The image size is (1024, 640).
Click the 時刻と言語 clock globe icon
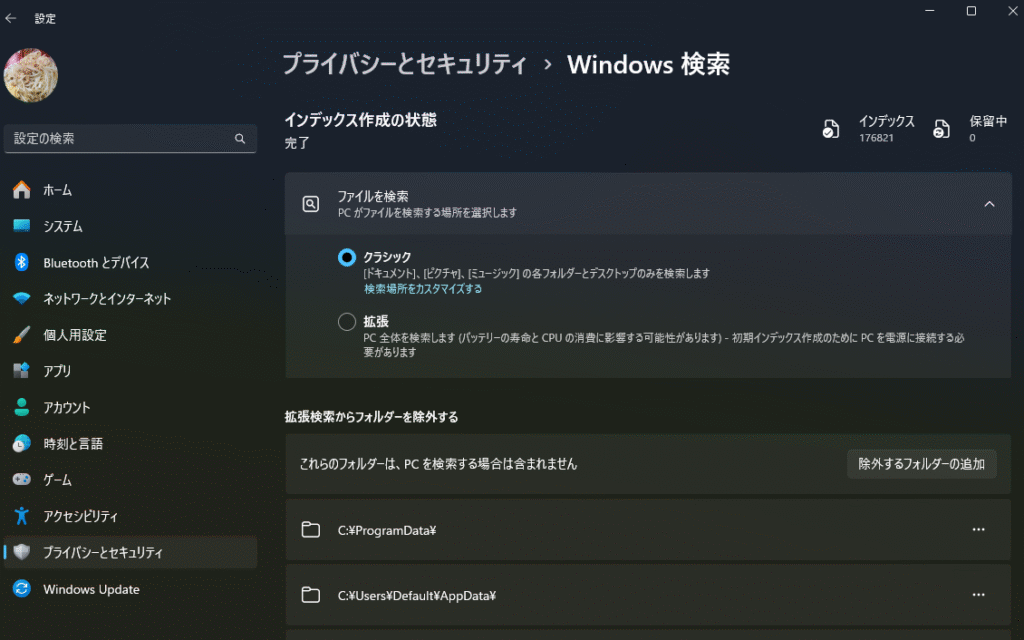click(x=22, y=443)
